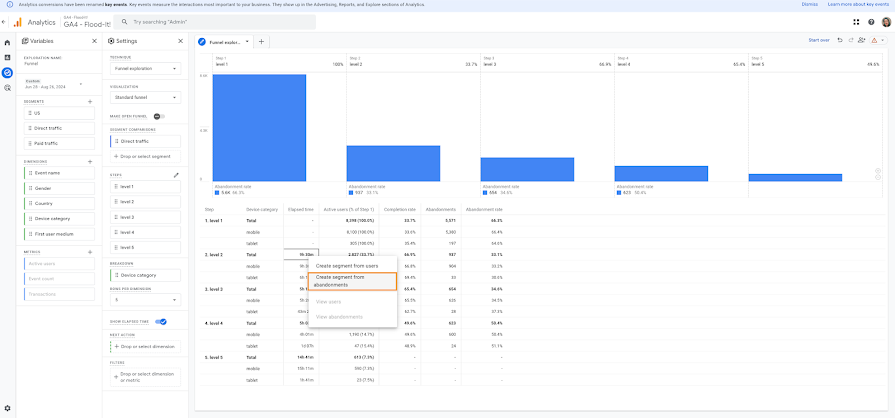Click Drop or select segment box

point(145,156)
